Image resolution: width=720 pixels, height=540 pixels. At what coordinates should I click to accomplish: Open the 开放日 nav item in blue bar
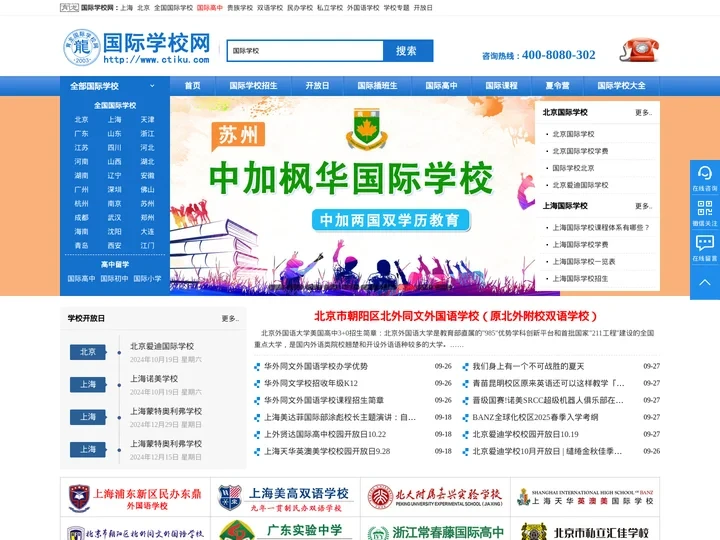point(317,86)
